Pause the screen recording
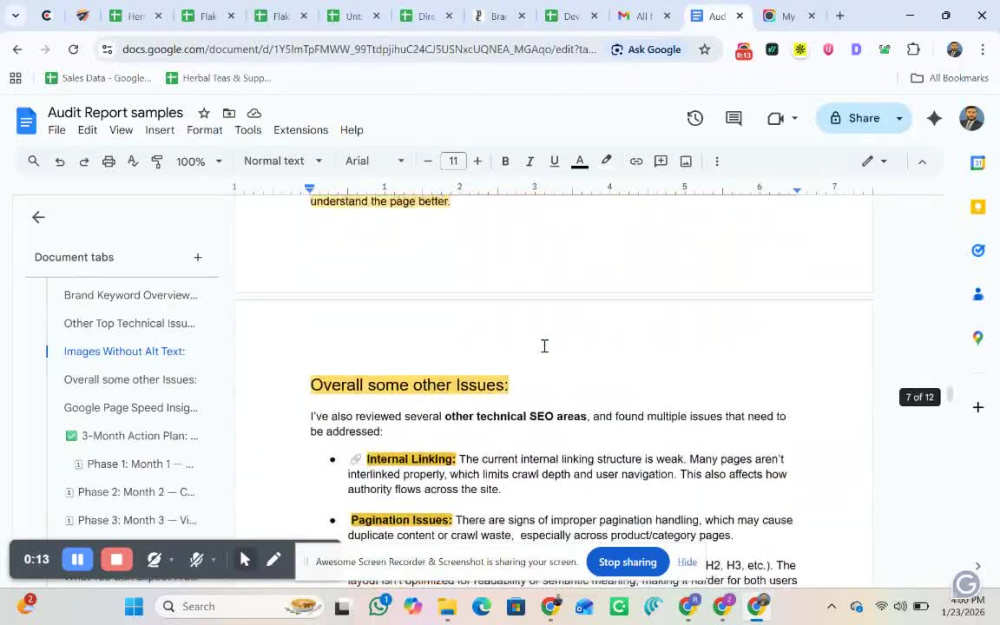This screenshot has width=1000, height=625. point(77,559)
